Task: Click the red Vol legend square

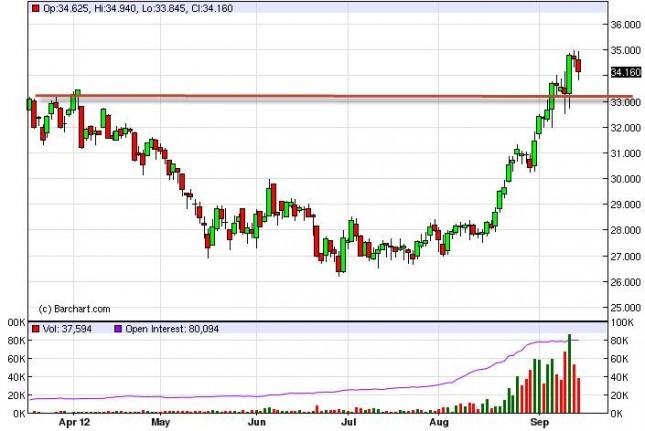Action: 36,329
